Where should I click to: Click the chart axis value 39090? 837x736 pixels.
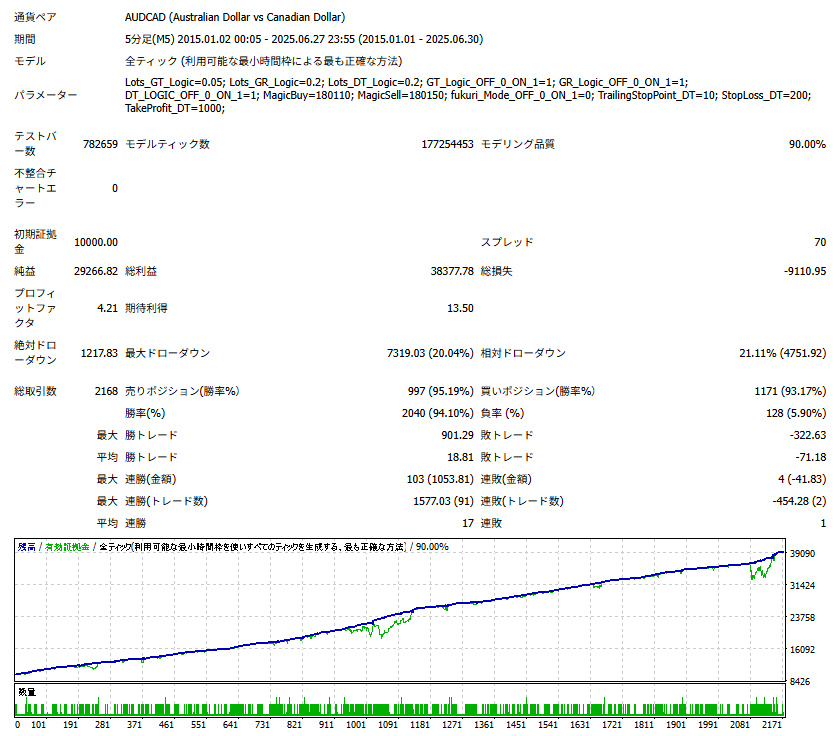point(802,553)
